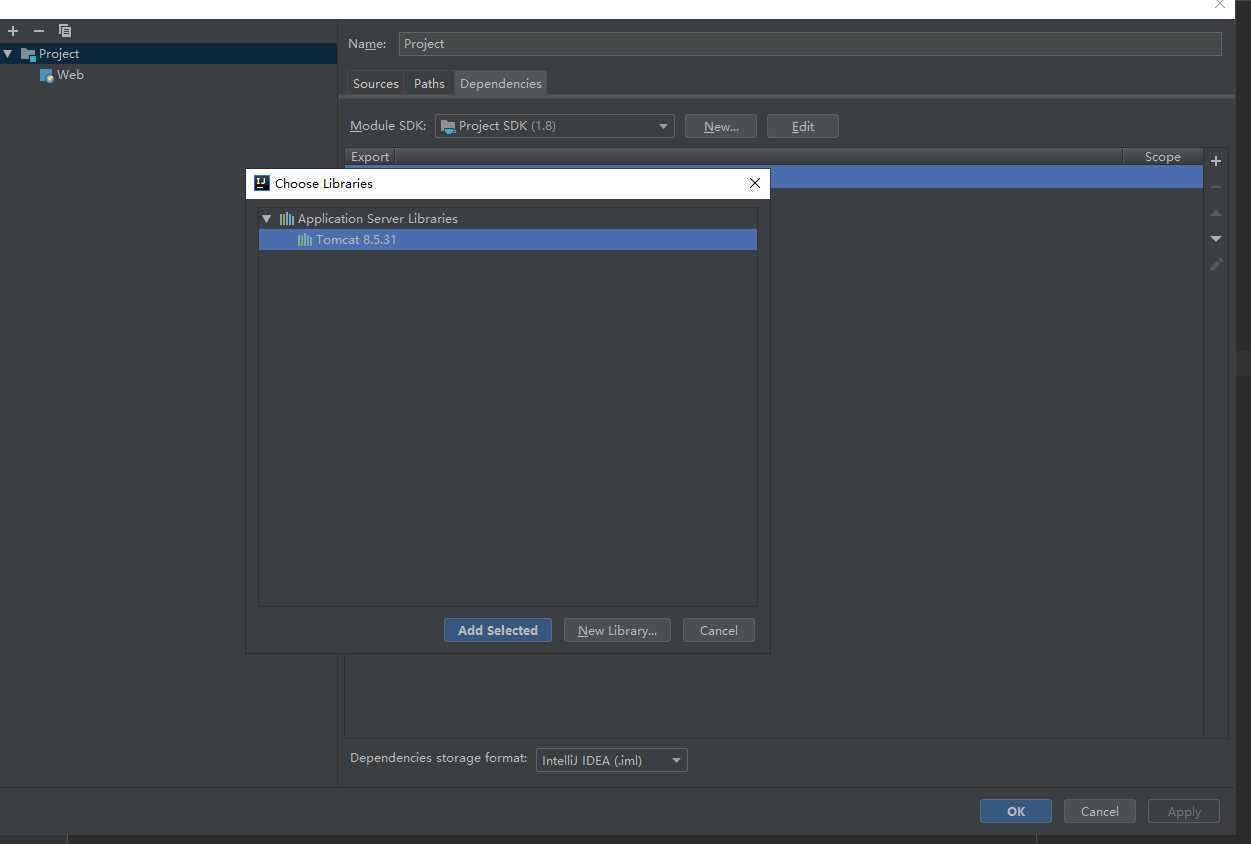The height and width of the screenshot is (844, 1251).
Task: Collapse Application Server Libraries node
Action: pyautogui.click(x=267, y=219)
